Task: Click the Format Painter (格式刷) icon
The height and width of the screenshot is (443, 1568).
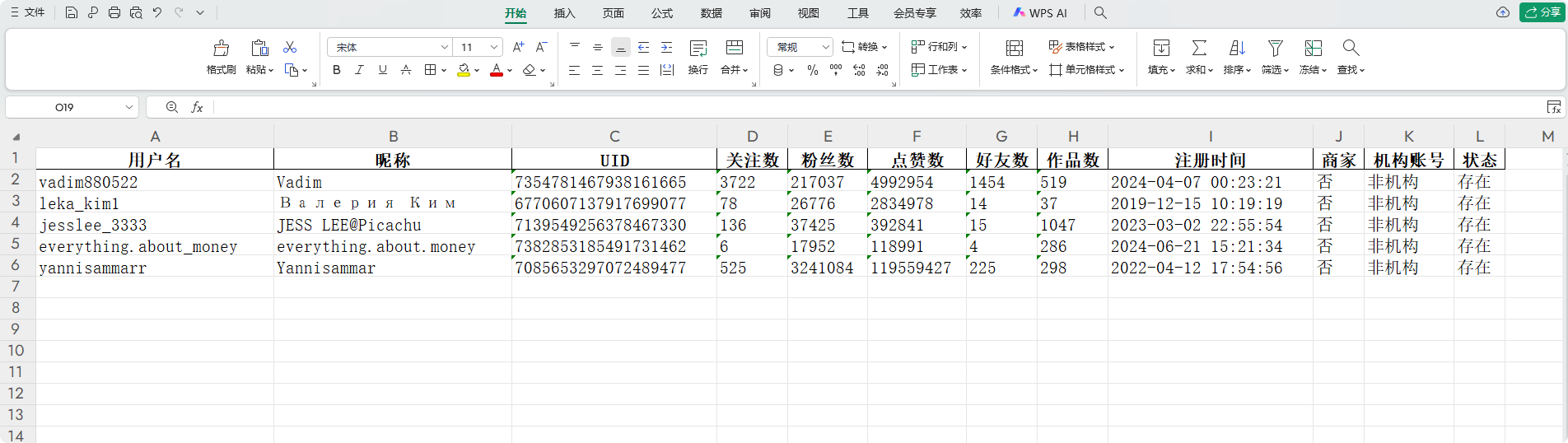Action: pyautogui.click(x=221, y=49)
